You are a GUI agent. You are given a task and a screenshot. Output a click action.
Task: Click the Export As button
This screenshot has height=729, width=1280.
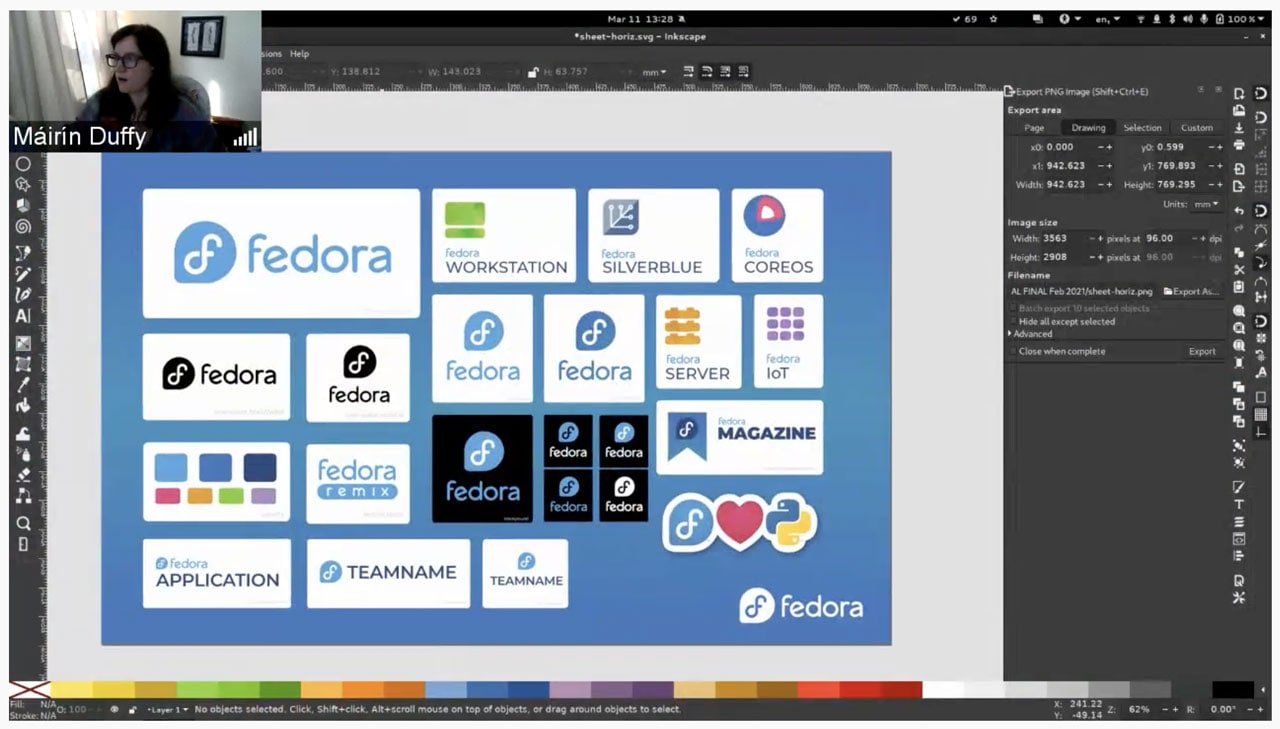click(x=1192, y=292)
